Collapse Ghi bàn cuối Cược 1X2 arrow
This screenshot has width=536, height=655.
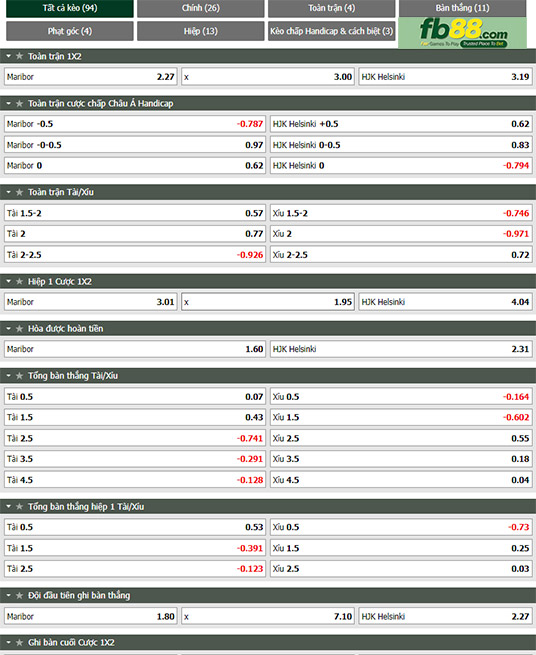(8, 642)
